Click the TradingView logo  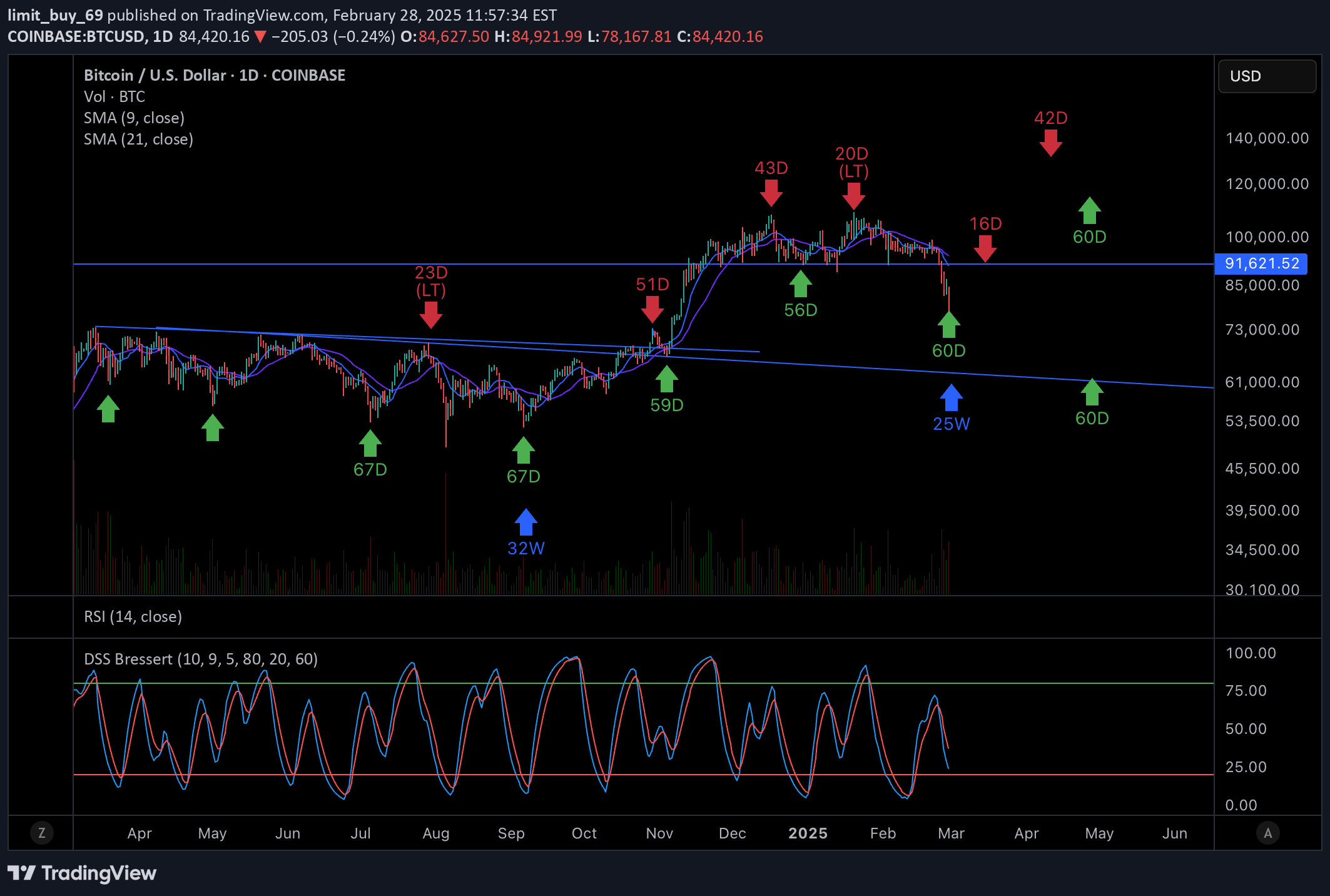point(82,873)
